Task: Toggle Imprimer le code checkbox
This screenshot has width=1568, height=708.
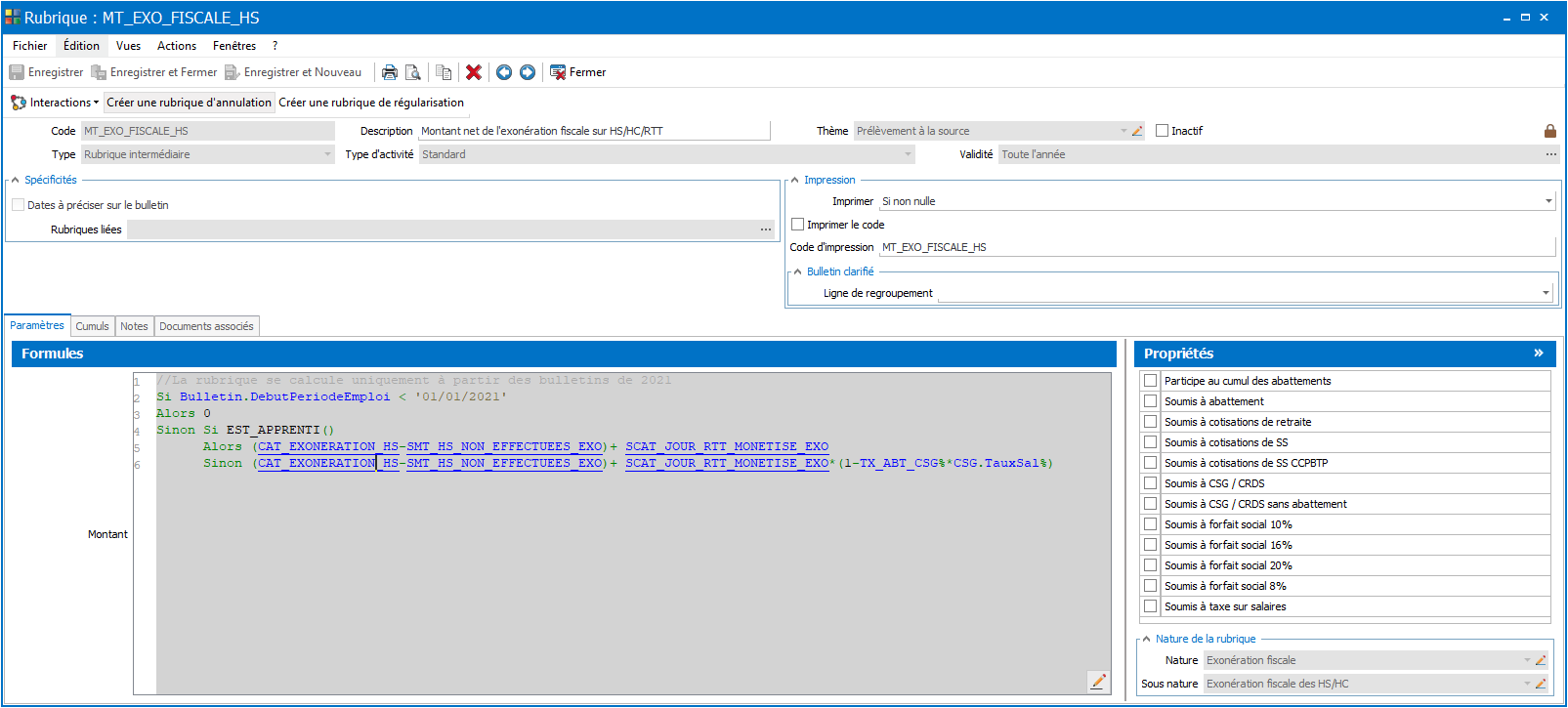Action: click(798, 225)
